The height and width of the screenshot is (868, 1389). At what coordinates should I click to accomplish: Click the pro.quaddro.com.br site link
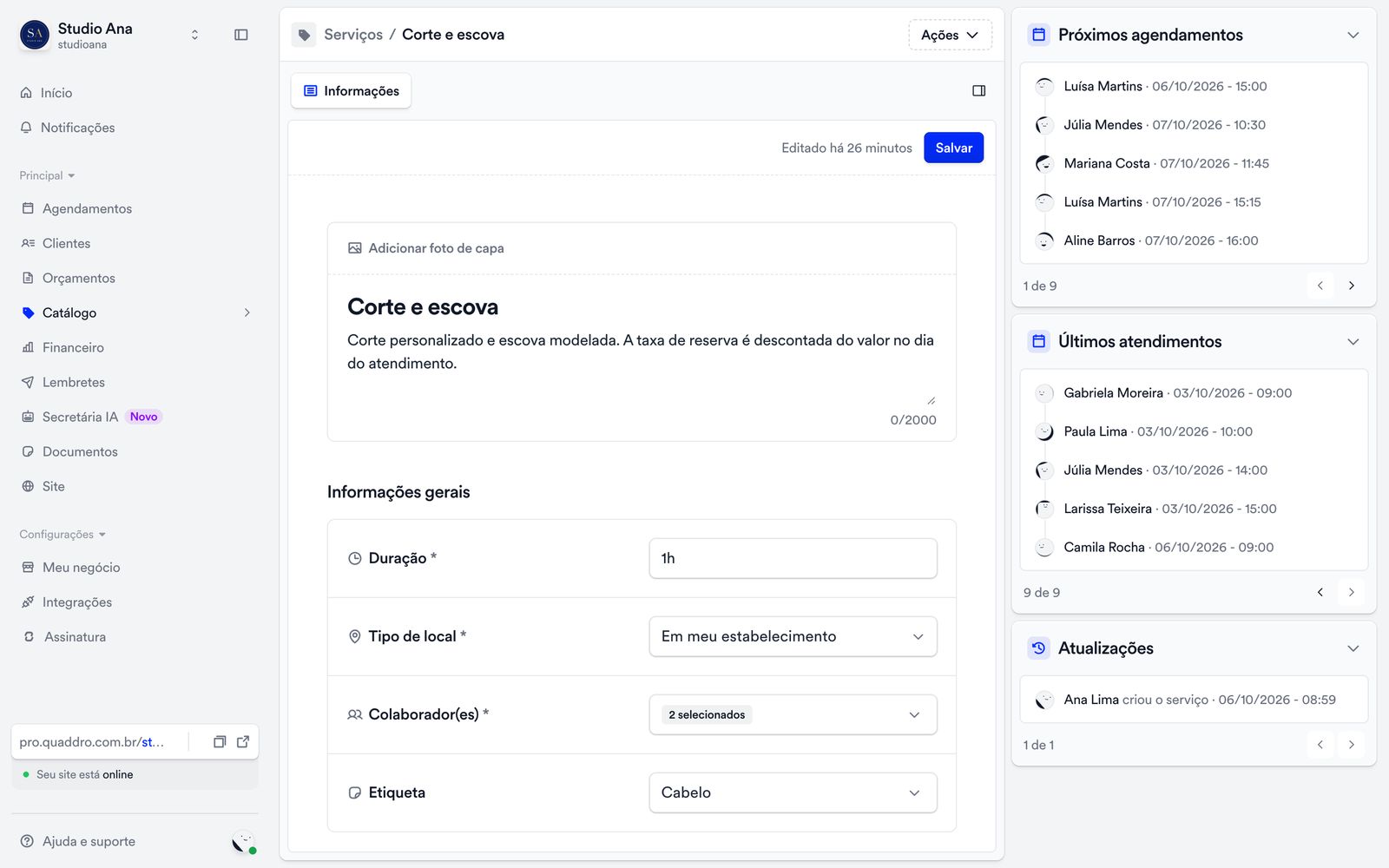[91, 742]
